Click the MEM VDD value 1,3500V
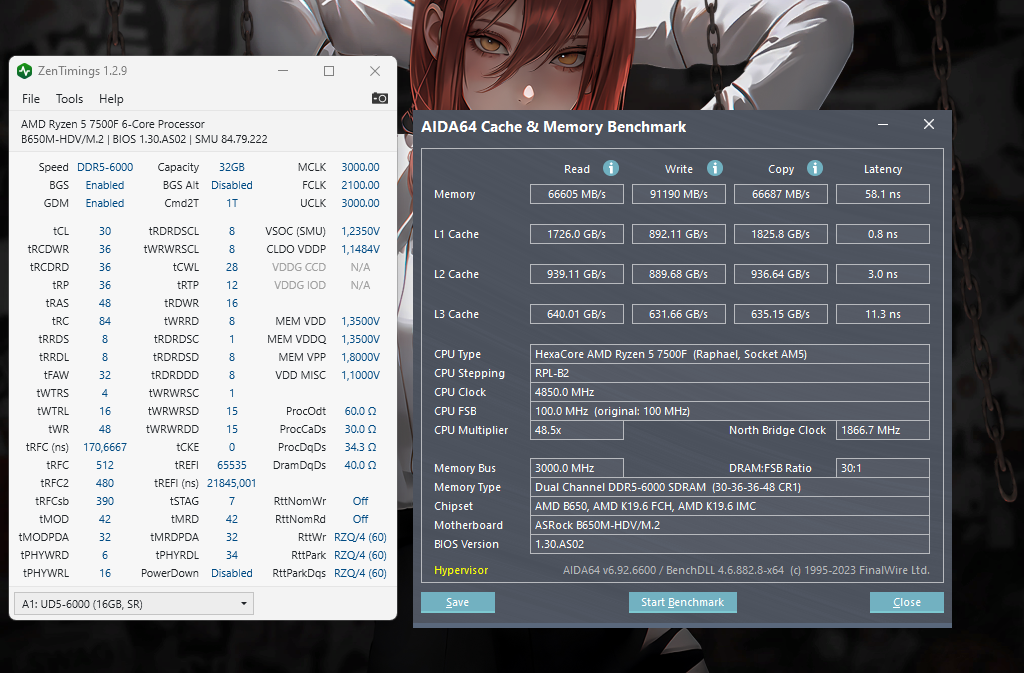 pos(360,321)
